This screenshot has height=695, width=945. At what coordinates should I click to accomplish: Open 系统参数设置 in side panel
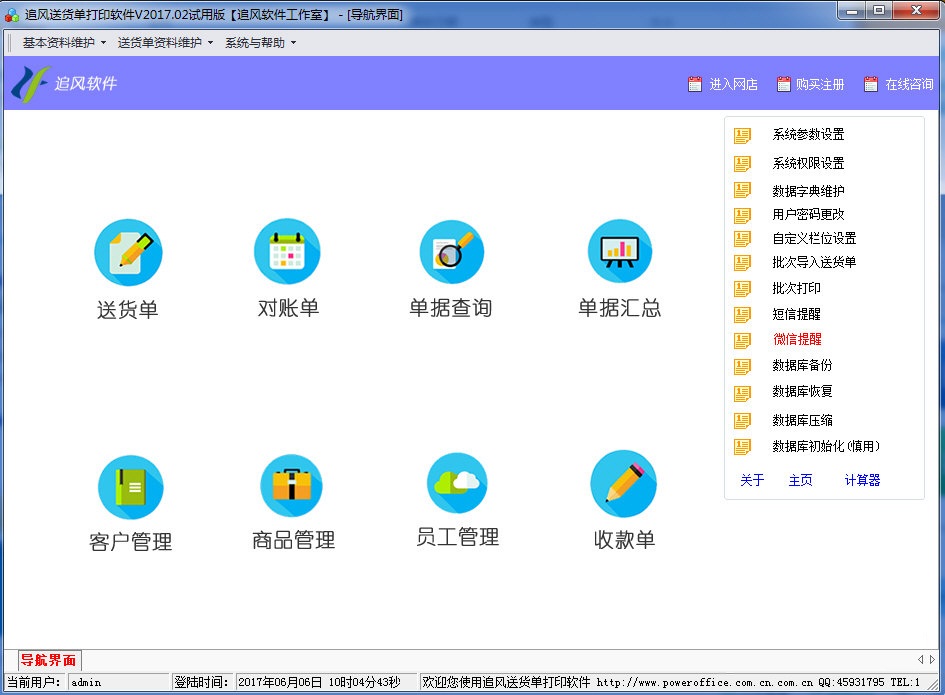tap(808, 135)
